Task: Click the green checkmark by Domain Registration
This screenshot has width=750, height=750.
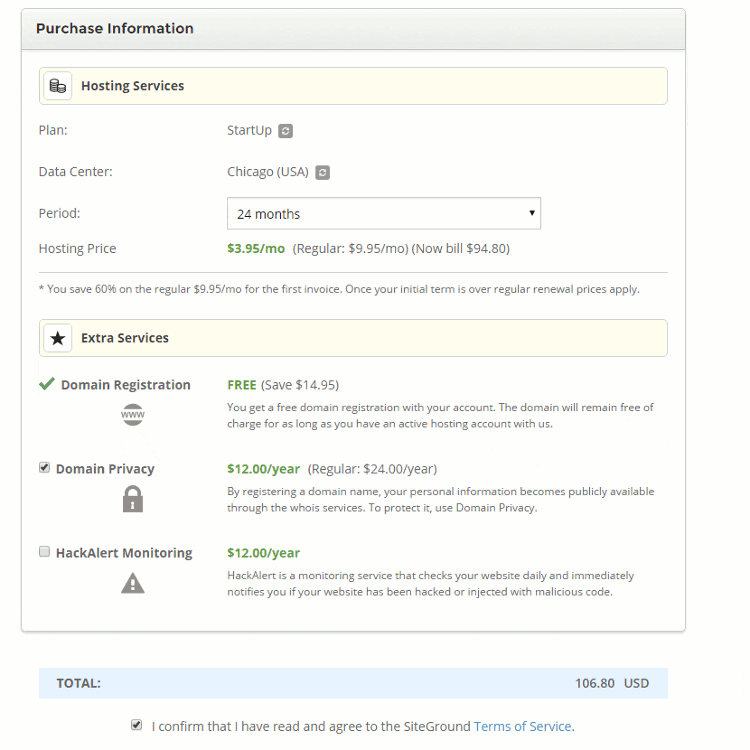Action: (47, 384)
